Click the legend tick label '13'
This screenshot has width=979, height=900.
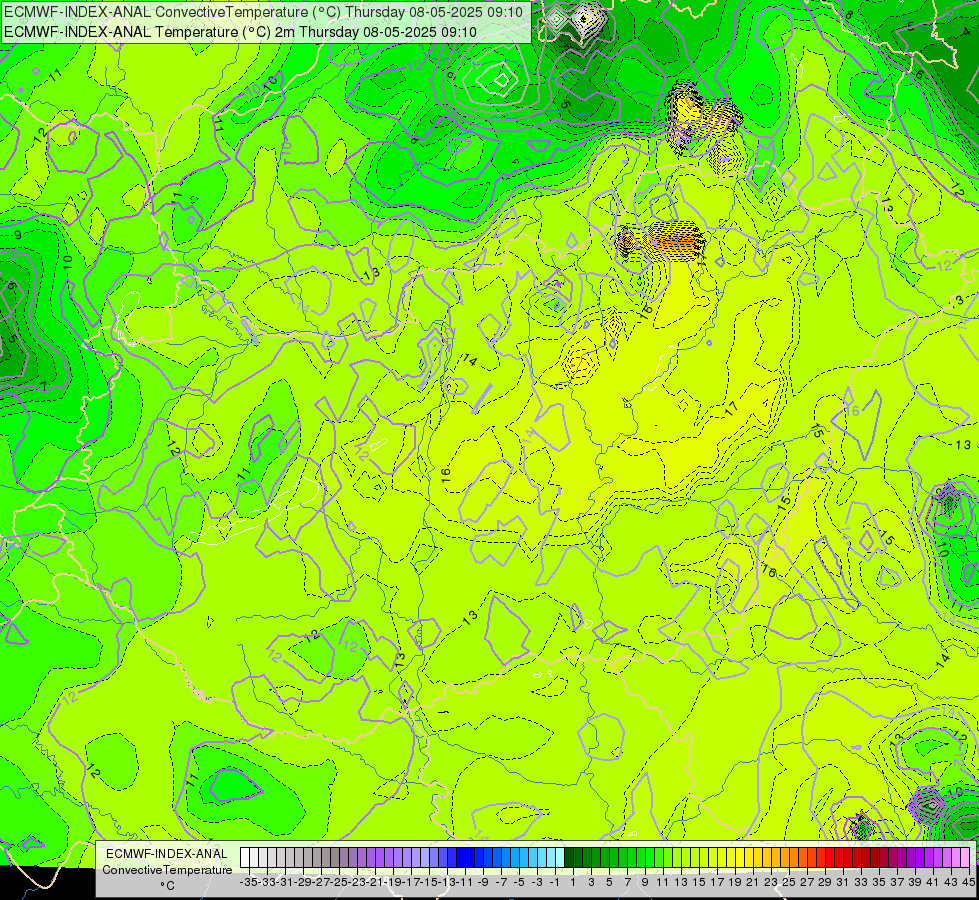point(681,882)
